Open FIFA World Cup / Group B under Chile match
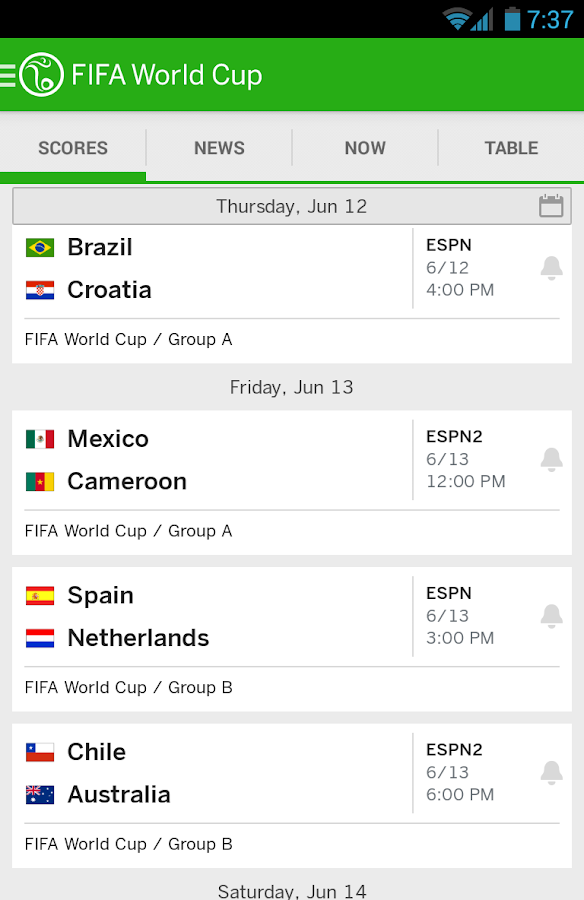The height and width of the screenshot is (900, 584). [129, 844]
